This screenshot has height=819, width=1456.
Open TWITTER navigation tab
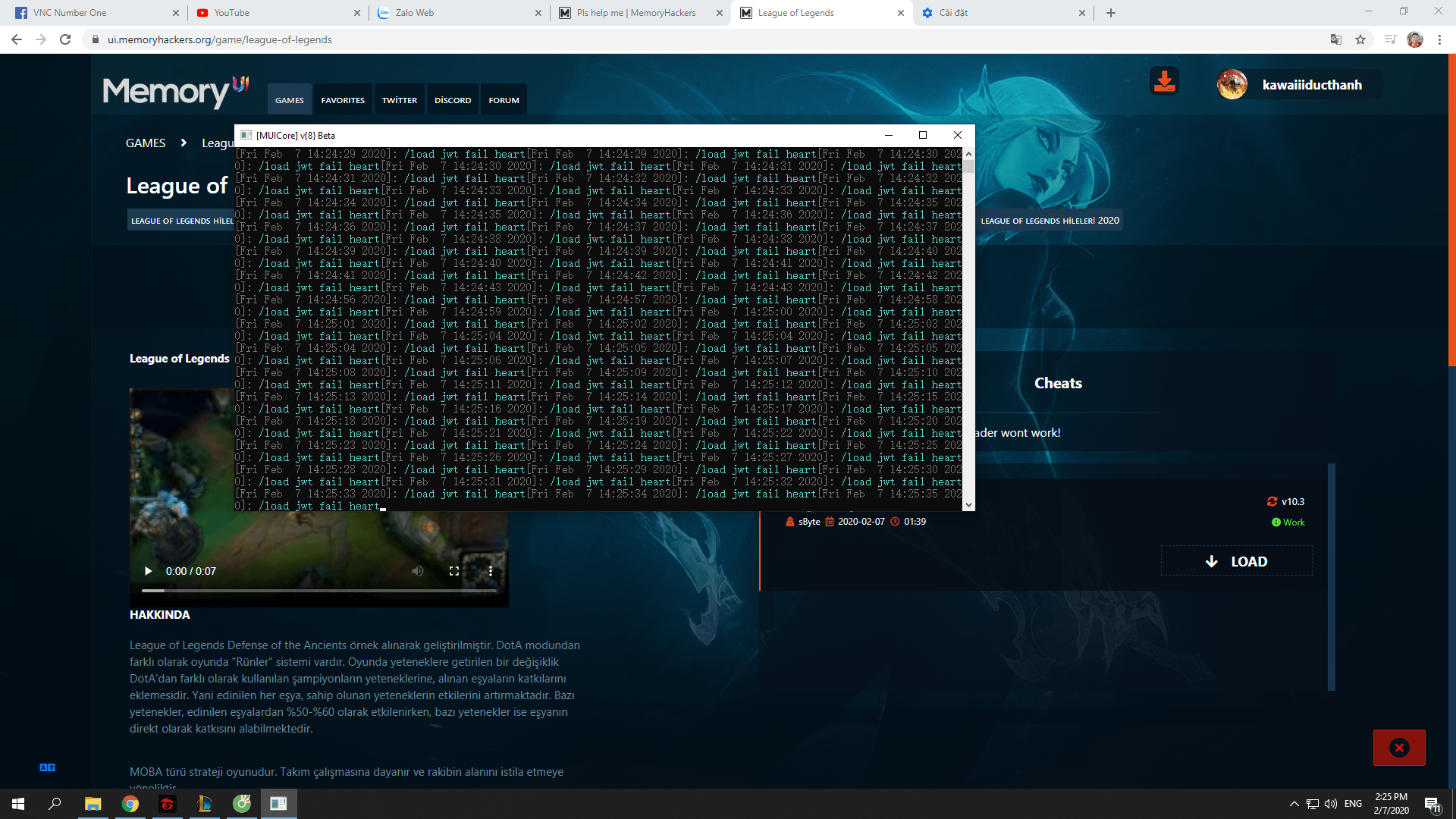400,99
